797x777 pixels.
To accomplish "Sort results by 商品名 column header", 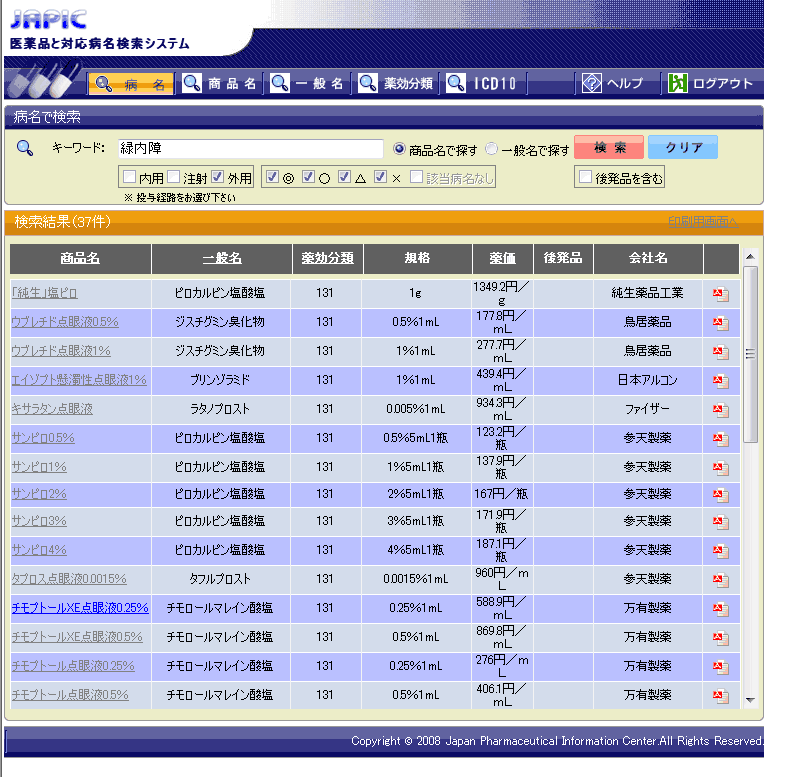I will [80, 259].
